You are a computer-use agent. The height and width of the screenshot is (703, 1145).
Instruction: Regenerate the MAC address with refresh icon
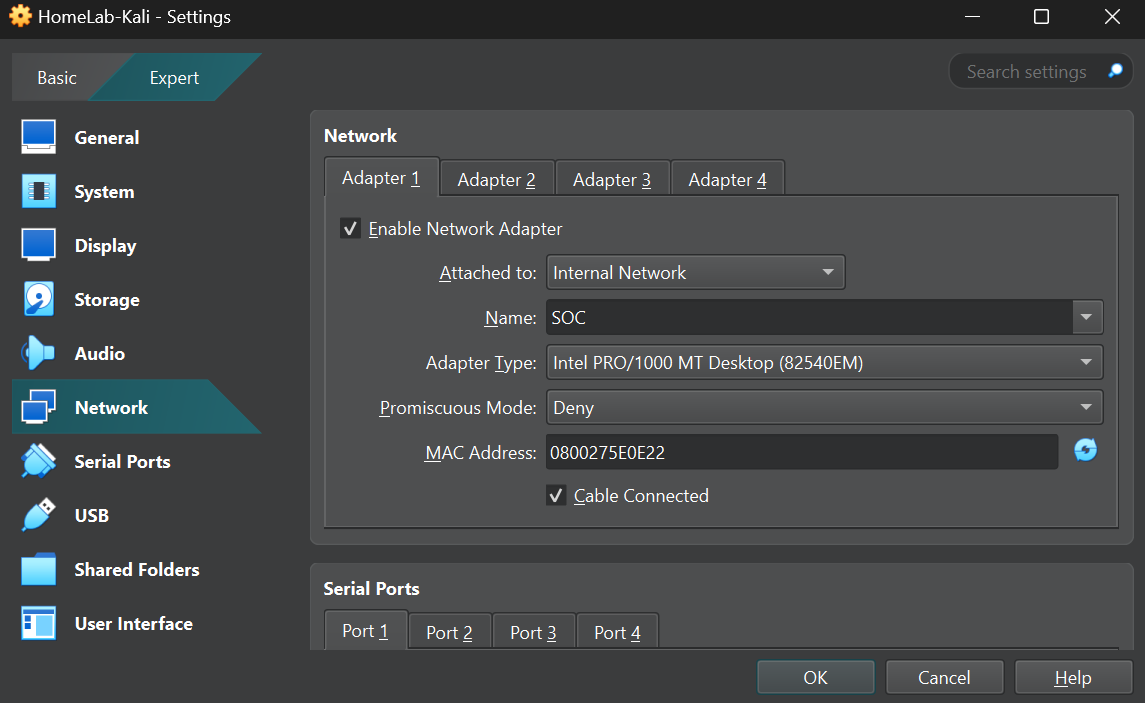tap(1086, 451)
